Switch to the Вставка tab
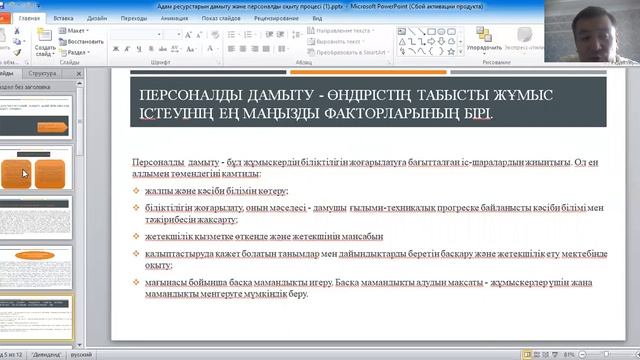Screen dimensions: 640x360 [x=63, y=18]
